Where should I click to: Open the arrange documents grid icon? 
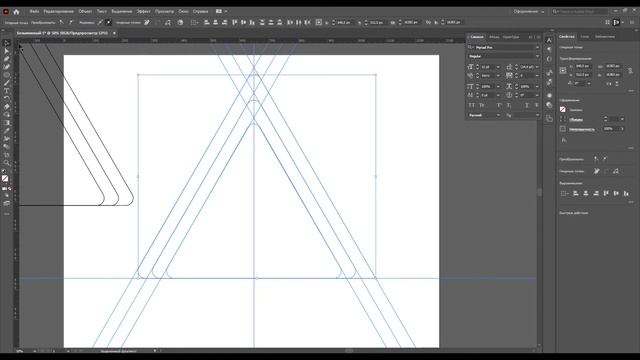pyautogui.click(x=219, y=11)
